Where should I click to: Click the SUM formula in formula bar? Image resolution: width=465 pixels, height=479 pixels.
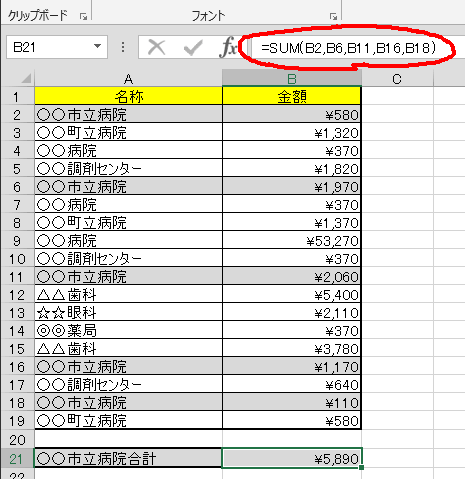tap(348, 48)
